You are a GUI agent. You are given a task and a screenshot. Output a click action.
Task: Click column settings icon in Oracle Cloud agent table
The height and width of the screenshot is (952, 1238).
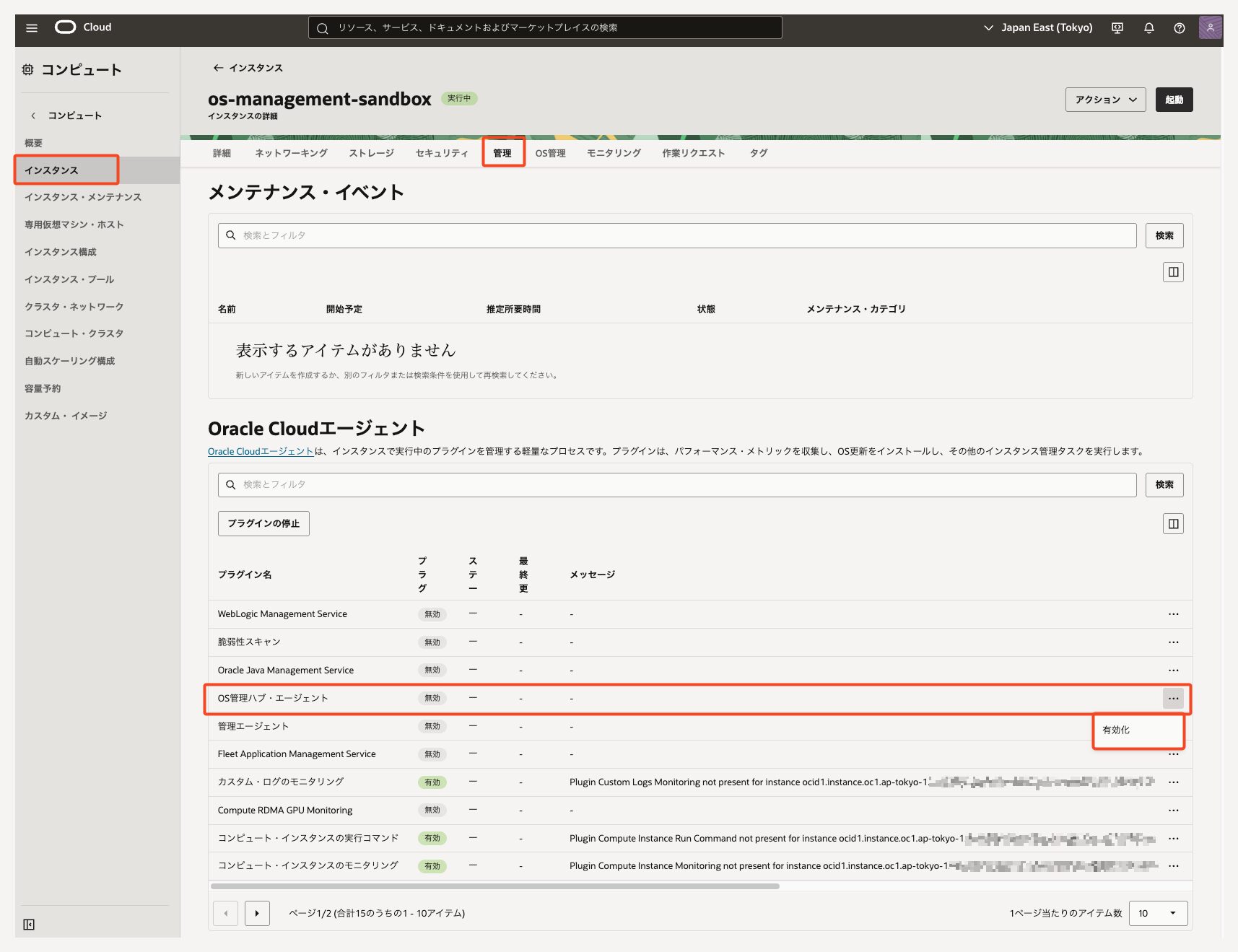pos(1173,524)
